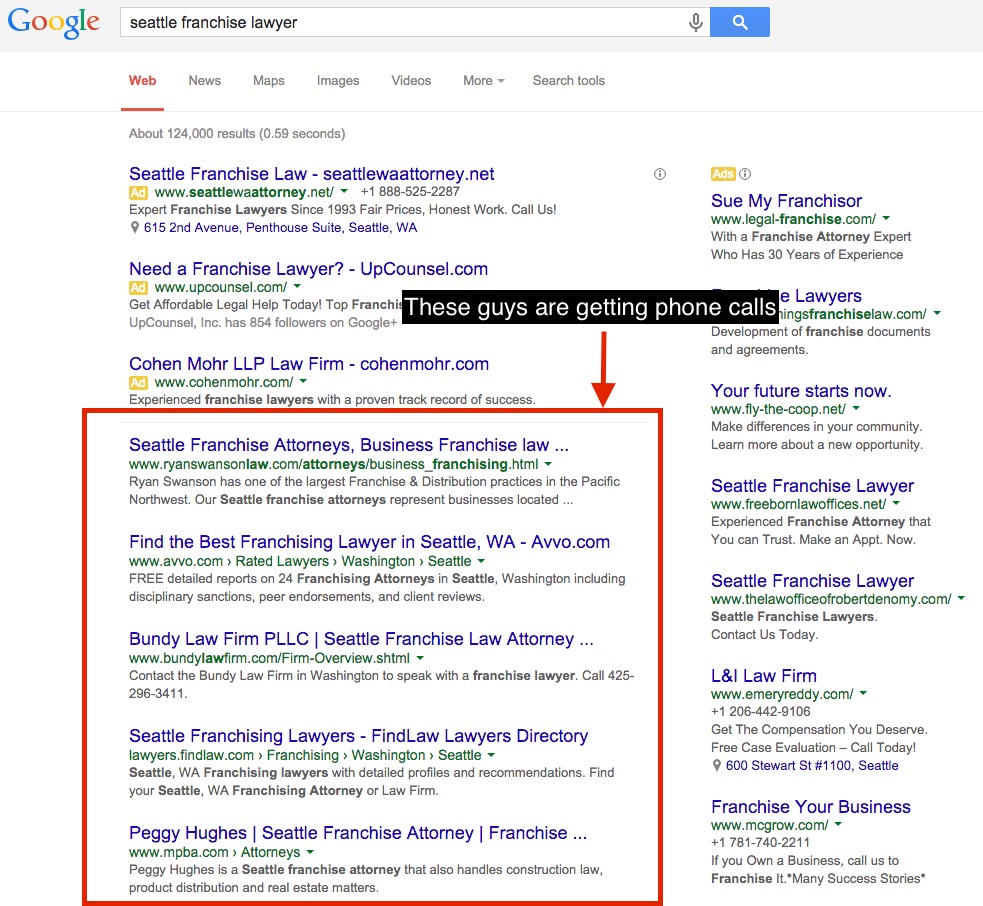The image size is (983, 906).
Task: Click Ad badge beside upcounsel.com
Action: click(x=138, y=288)
